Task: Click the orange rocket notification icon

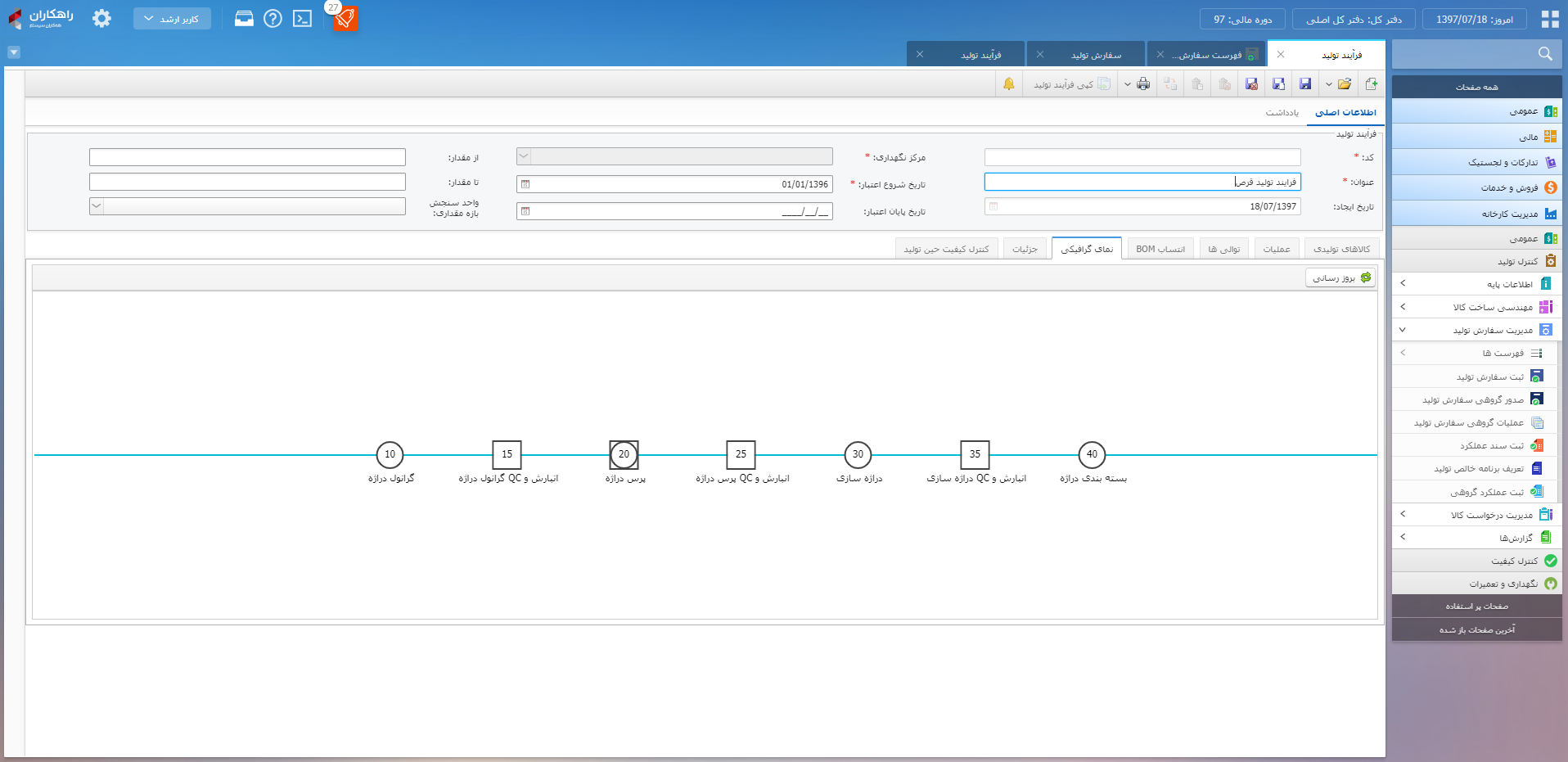Action: [345, 18]
